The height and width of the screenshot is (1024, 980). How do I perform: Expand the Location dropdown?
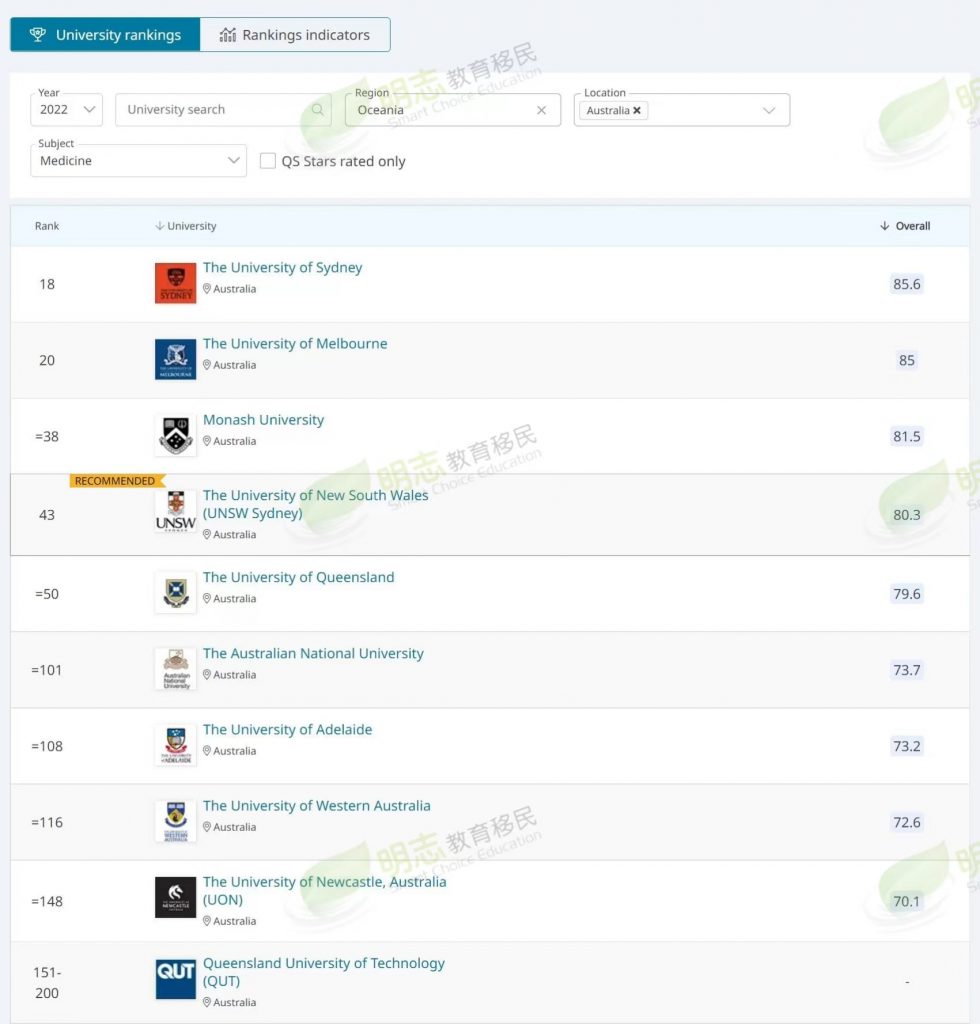768,111
